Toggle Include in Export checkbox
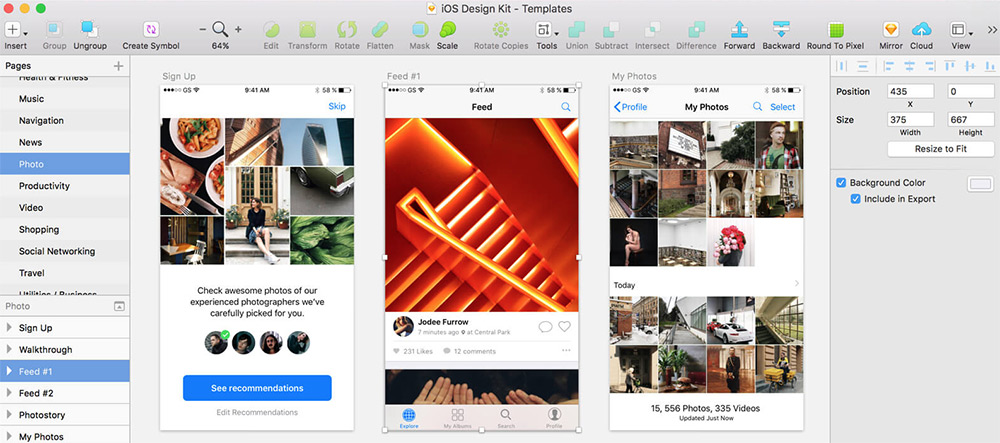Viewport: 1000px width, 443px height. 856,199
